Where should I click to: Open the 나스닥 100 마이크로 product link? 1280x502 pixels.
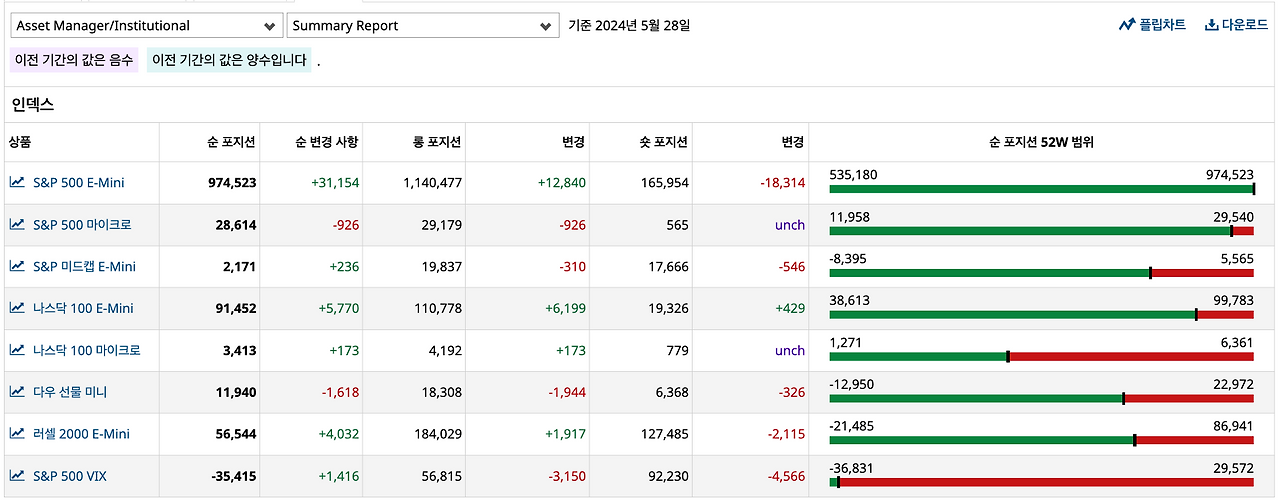87,351
